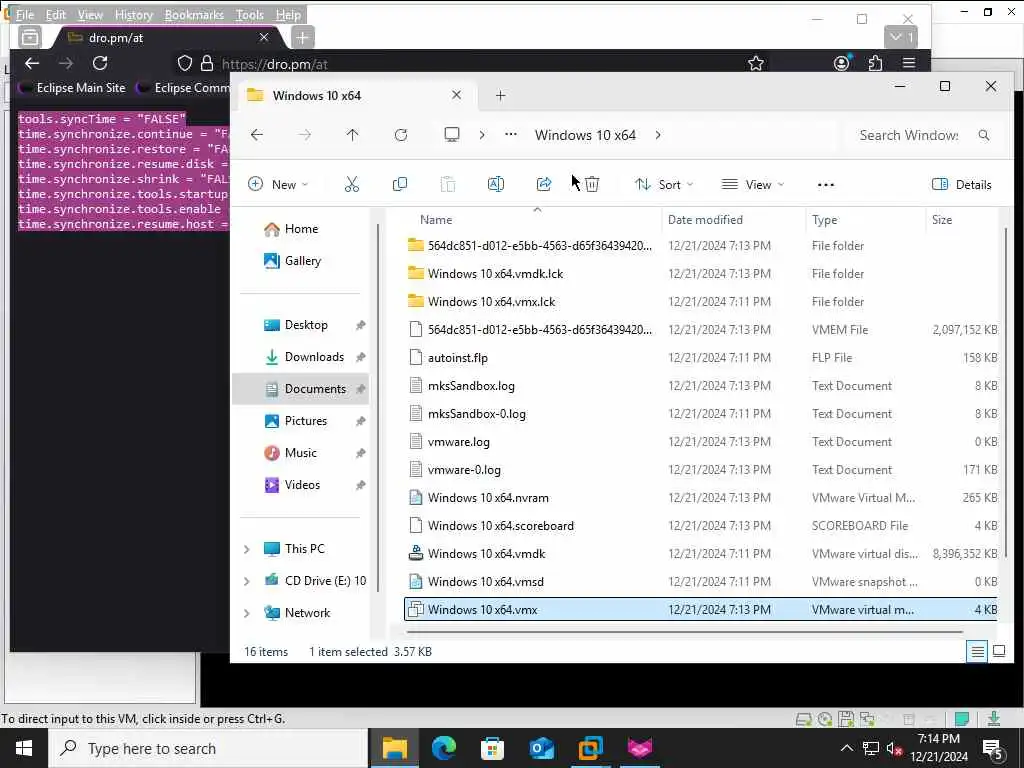This screenshot has height=768, width=1024.
Task: Refresh the File Explorer folder view
Action: click(x=401, y=135)
